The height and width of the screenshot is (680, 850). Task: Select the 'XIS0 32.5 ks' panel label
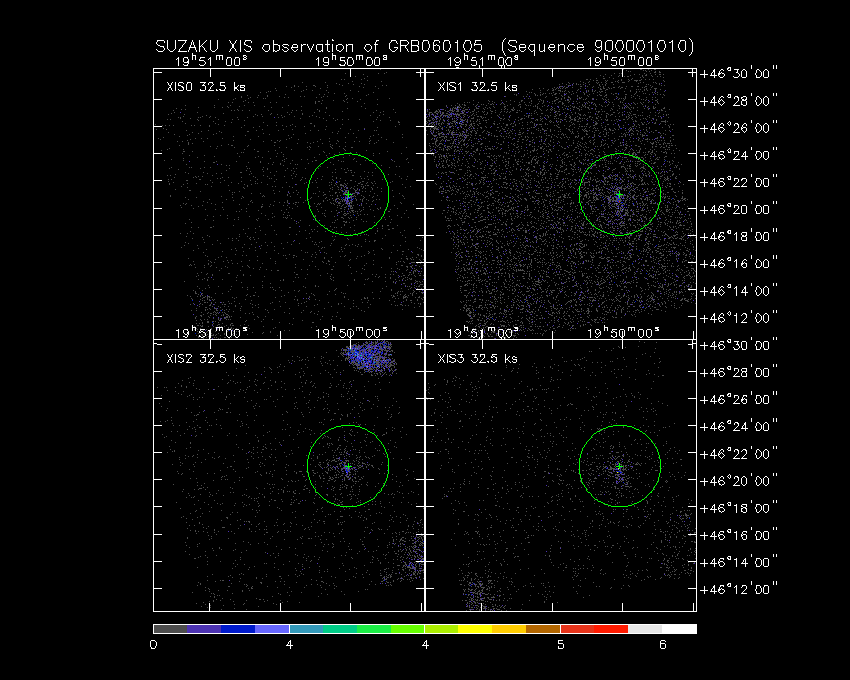206,87
